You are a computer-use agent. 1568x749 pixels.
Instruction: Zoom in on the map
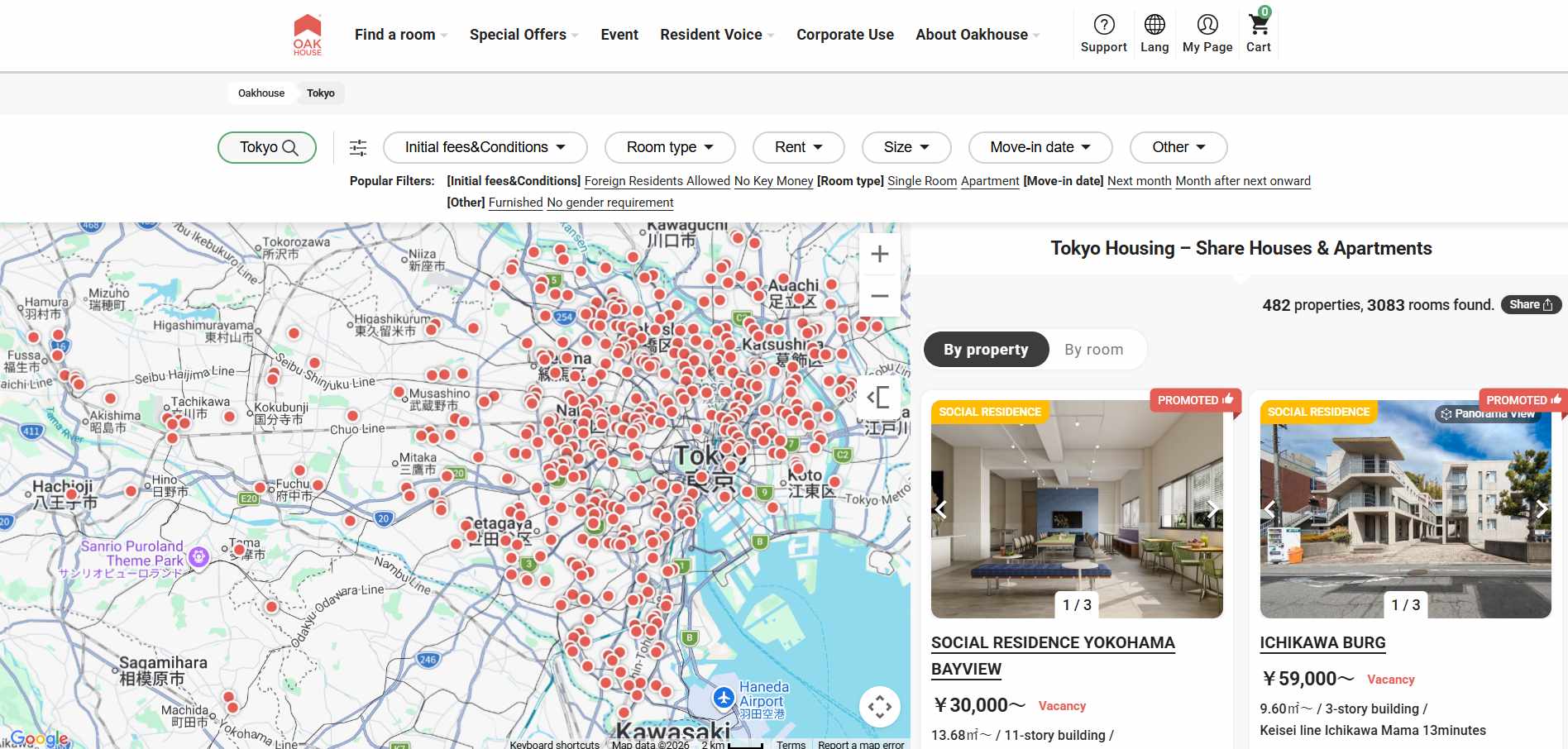[x=879, y=255]
